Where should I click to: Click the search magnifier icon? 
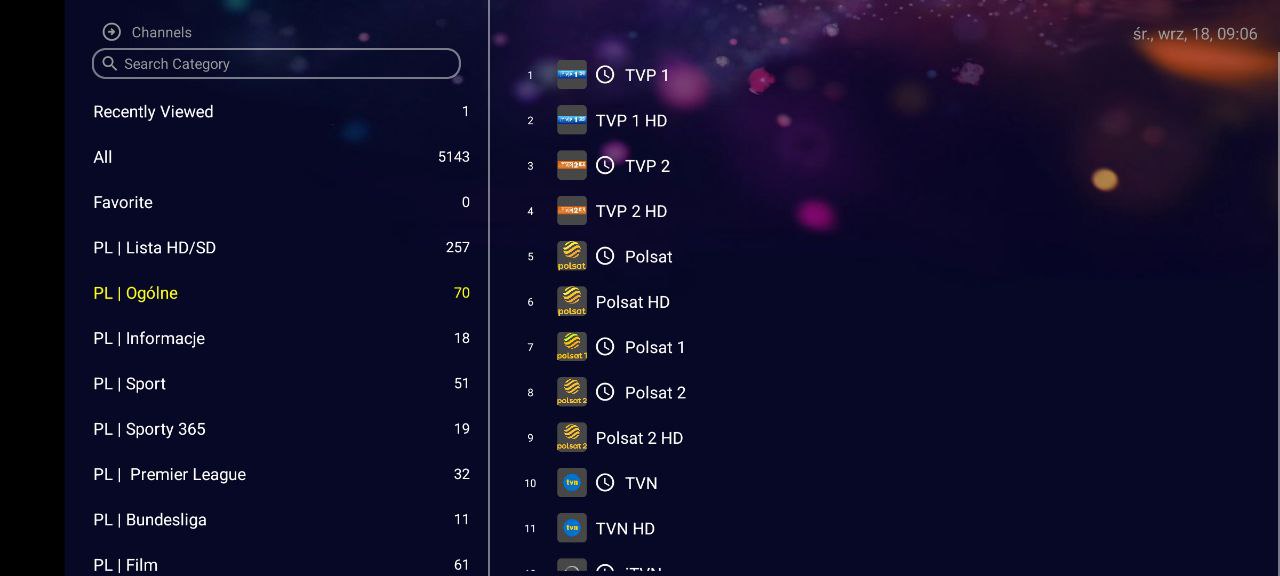pyautogui.click(x=110, y=64)
